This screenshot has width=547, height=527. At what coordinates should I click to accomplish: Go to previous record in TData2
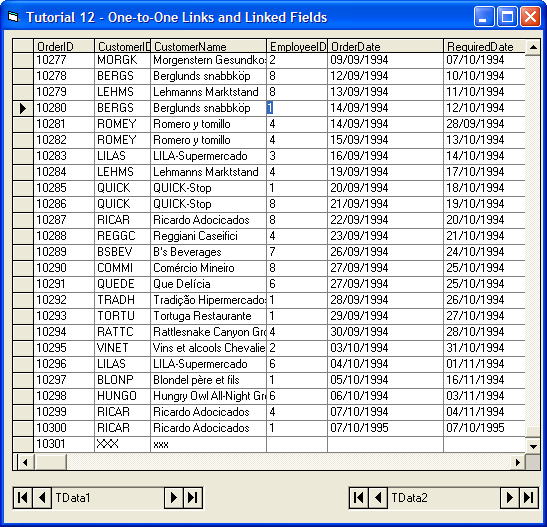click(x=378, y=497)
